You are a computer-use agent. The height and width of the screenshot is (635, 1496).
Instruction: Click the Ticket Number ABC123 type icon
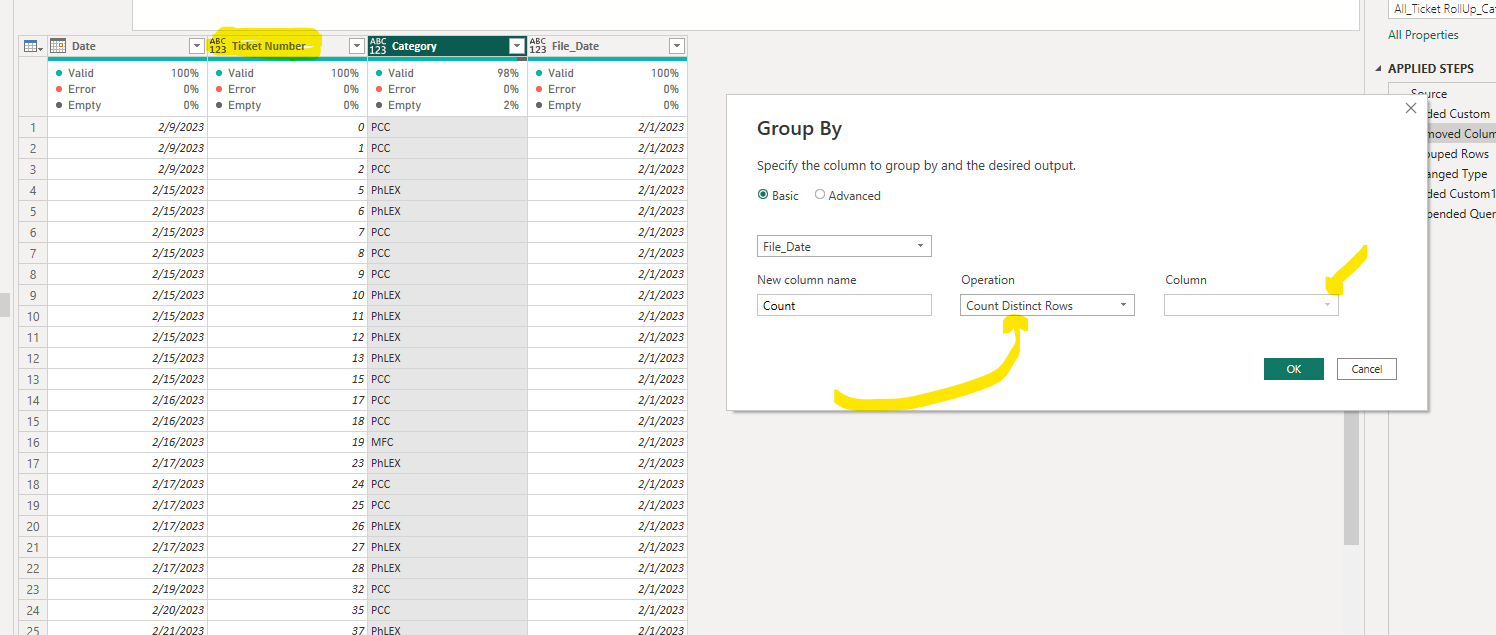point(218,46)
